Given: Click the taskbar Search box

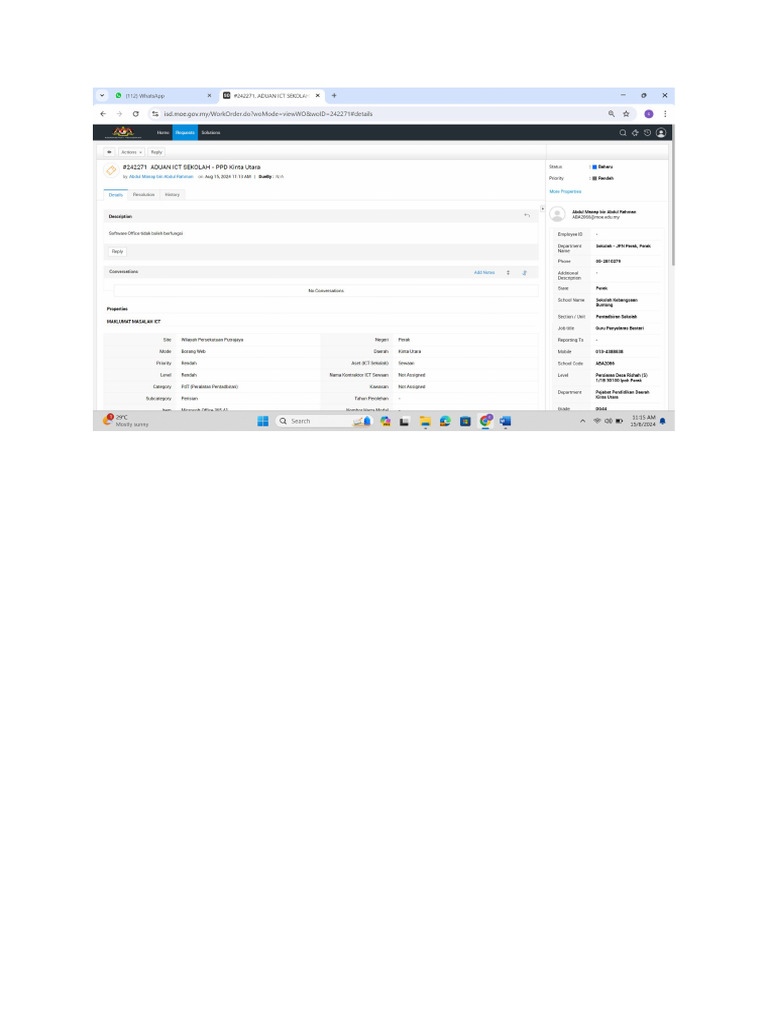Looking at the screenshot, I should [x=325, y=421].
